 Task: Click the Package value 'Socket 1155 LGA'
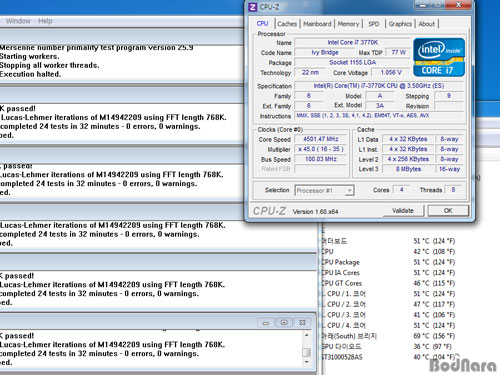coord(352,62)
